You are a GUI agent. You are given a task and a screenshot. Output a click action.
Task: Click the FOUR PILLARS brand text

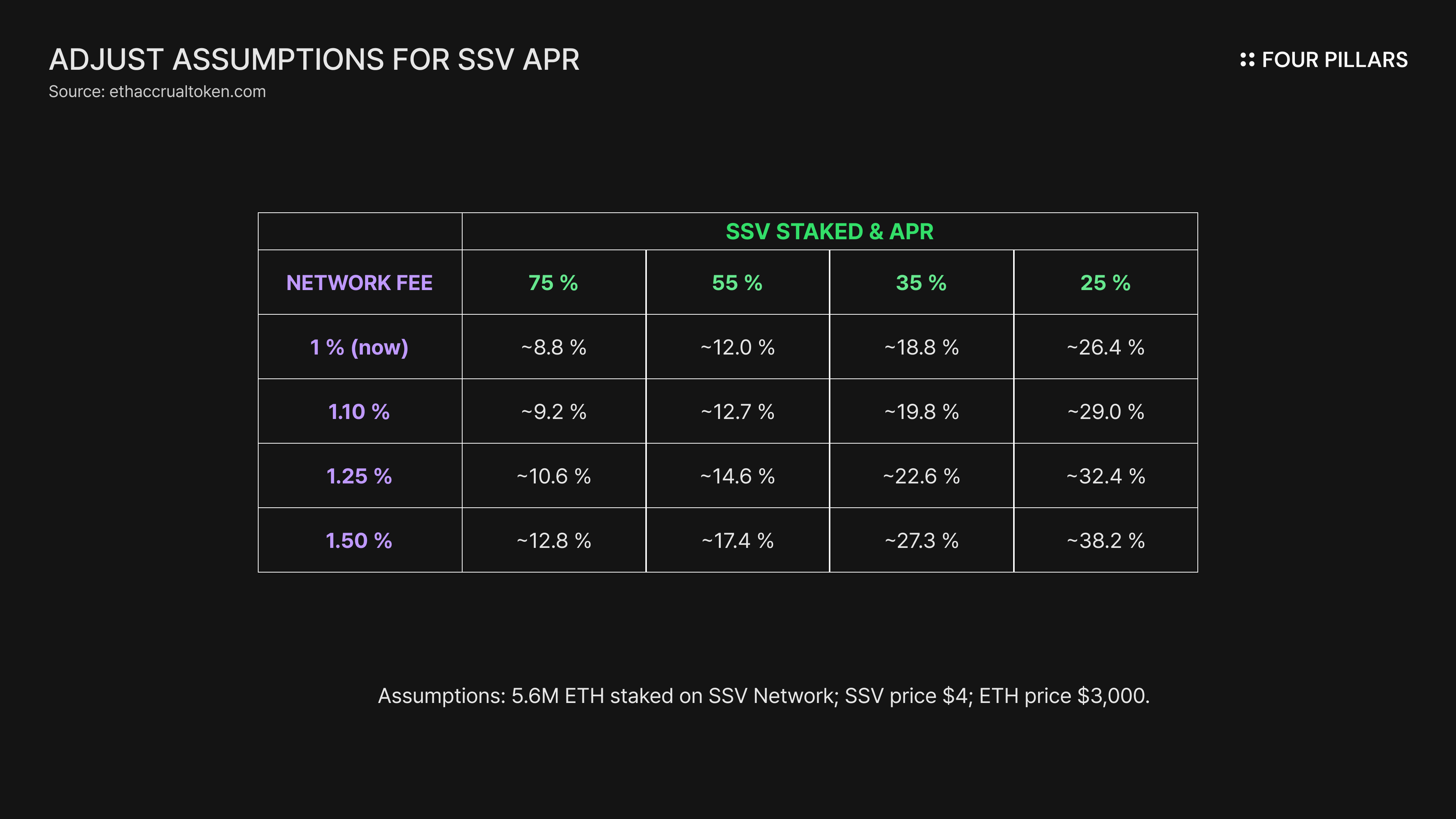1335,60
